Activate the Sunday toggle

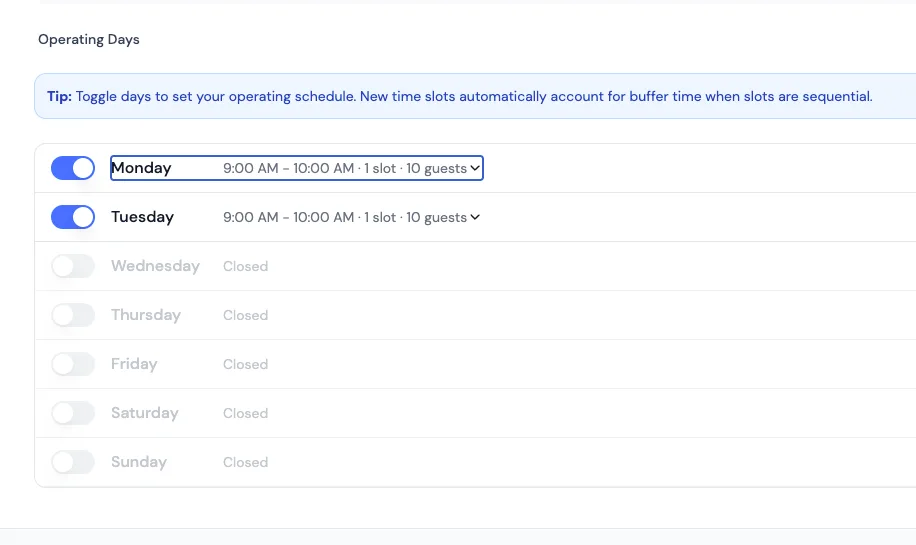click(x=72, y=462)
